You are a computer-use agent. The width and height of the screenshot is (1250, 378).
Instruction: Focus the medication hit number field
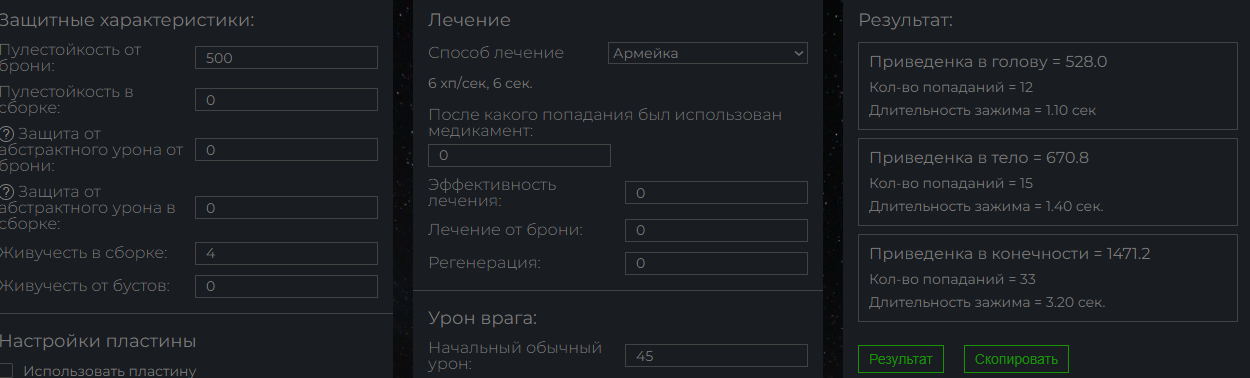point(519,156)
